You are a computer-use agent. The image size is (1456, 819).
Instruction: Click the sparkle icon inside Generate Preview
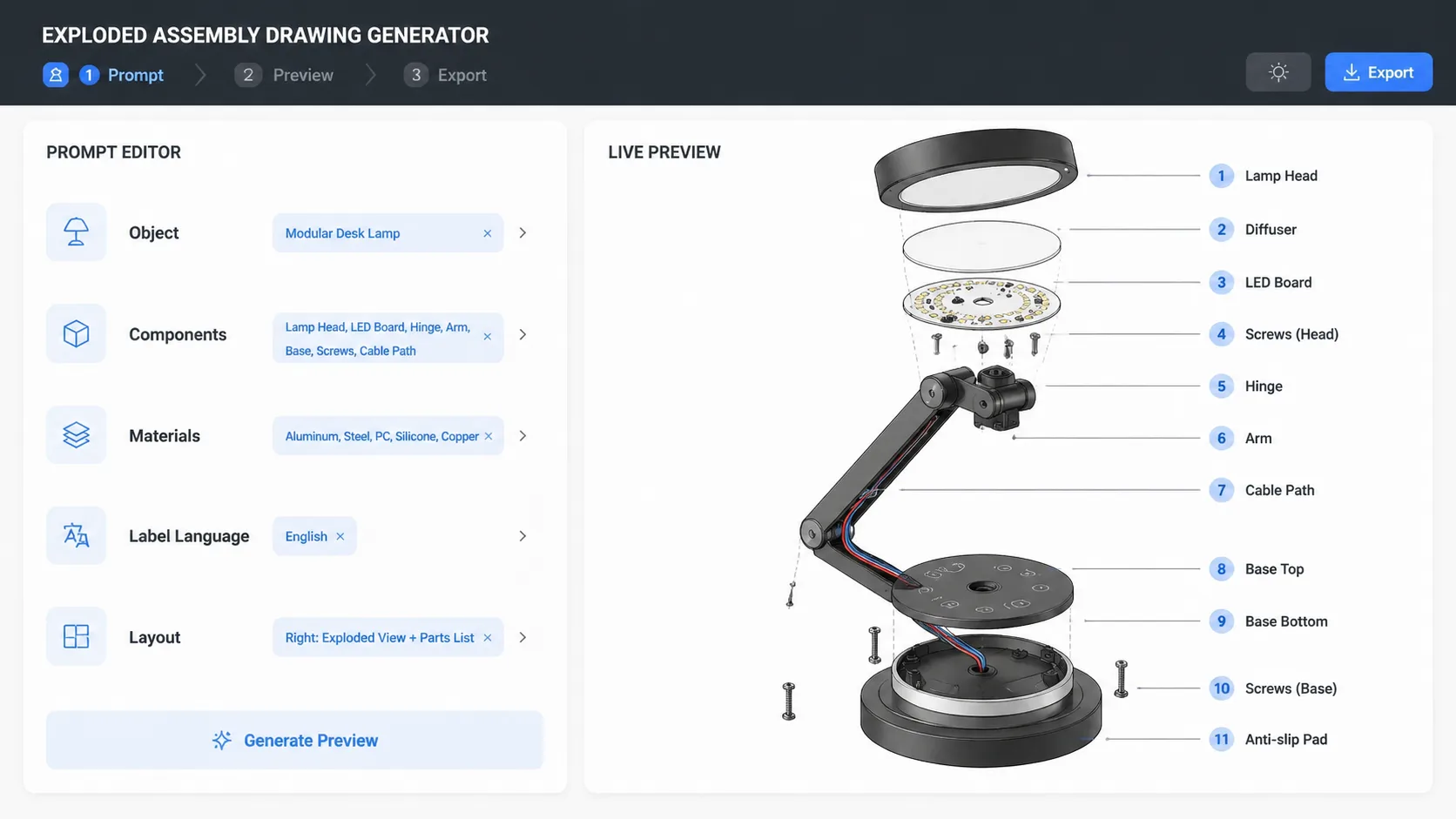click(223, 740)
